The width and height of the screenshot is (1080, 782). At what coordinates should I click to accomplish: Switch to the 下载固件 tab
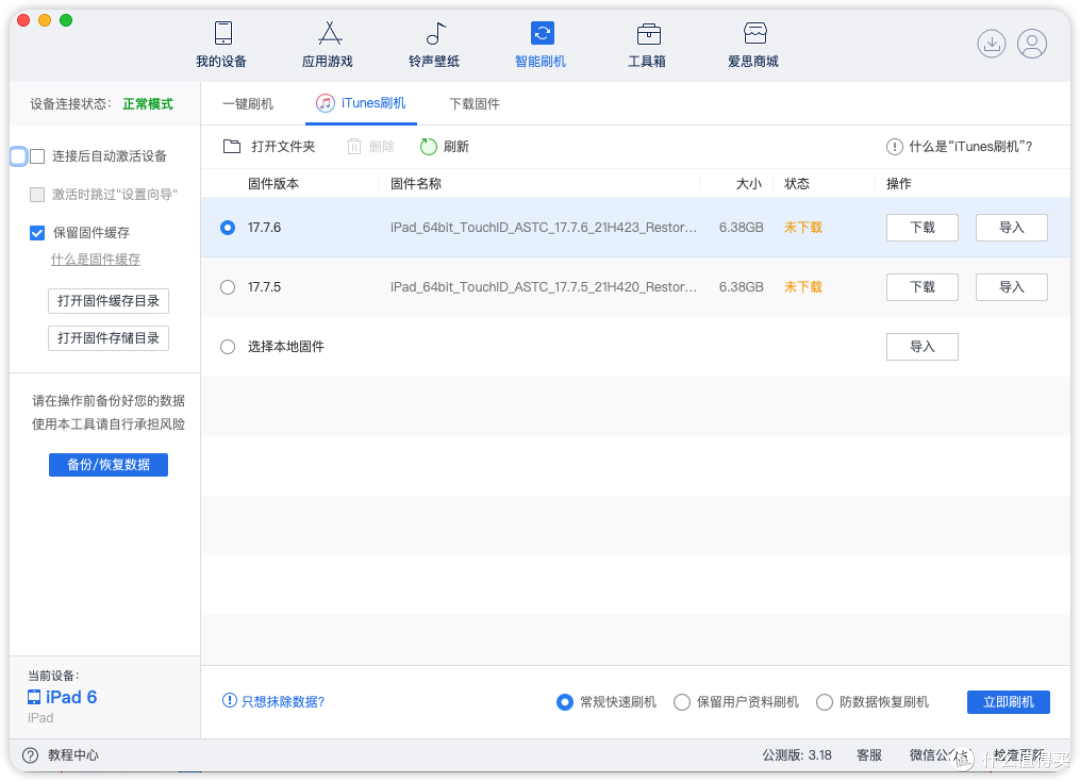point(474,104)
